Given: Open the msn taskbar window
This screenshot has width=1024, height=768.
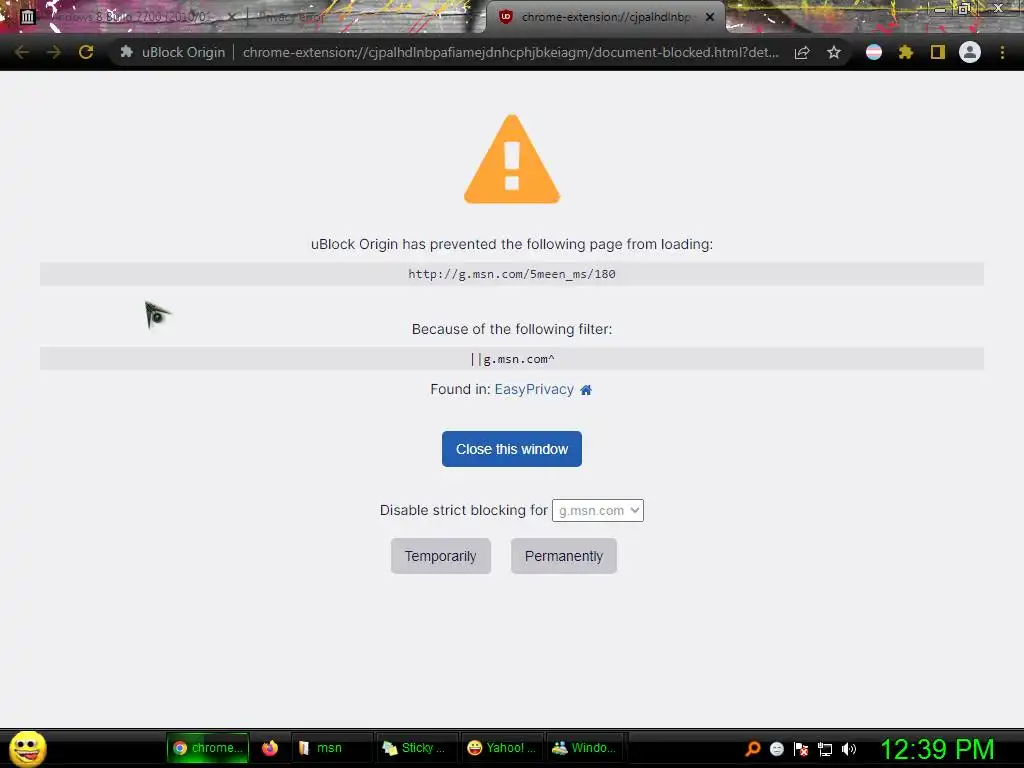Looking at the screenshot, I should pyautogui.click(x=330, y=748).
